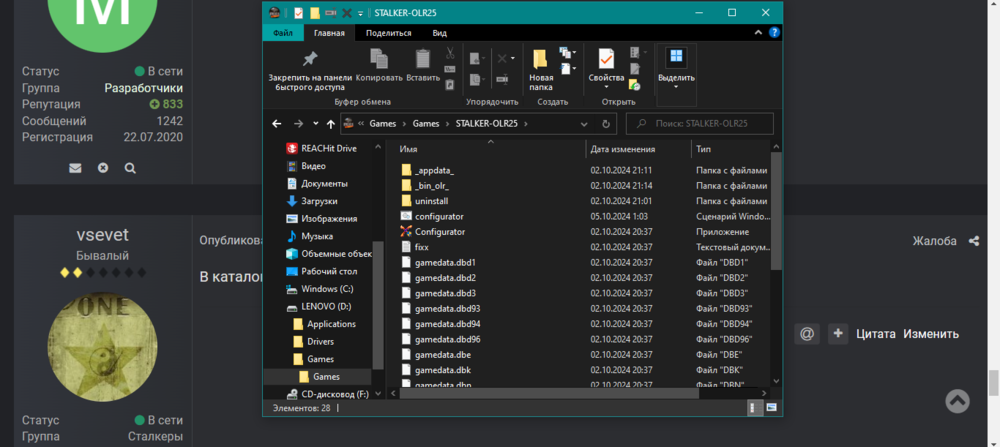This screenshot has height=447, width=1000.
Task: Expand the Выделить dropdown
Action: tap(676, 85)
